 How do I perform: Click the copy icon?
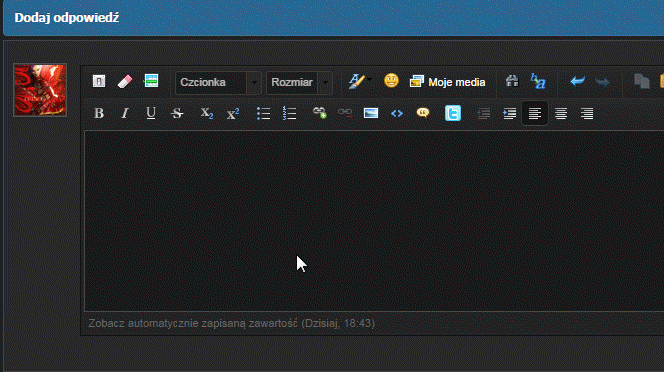tap(642, 81)
